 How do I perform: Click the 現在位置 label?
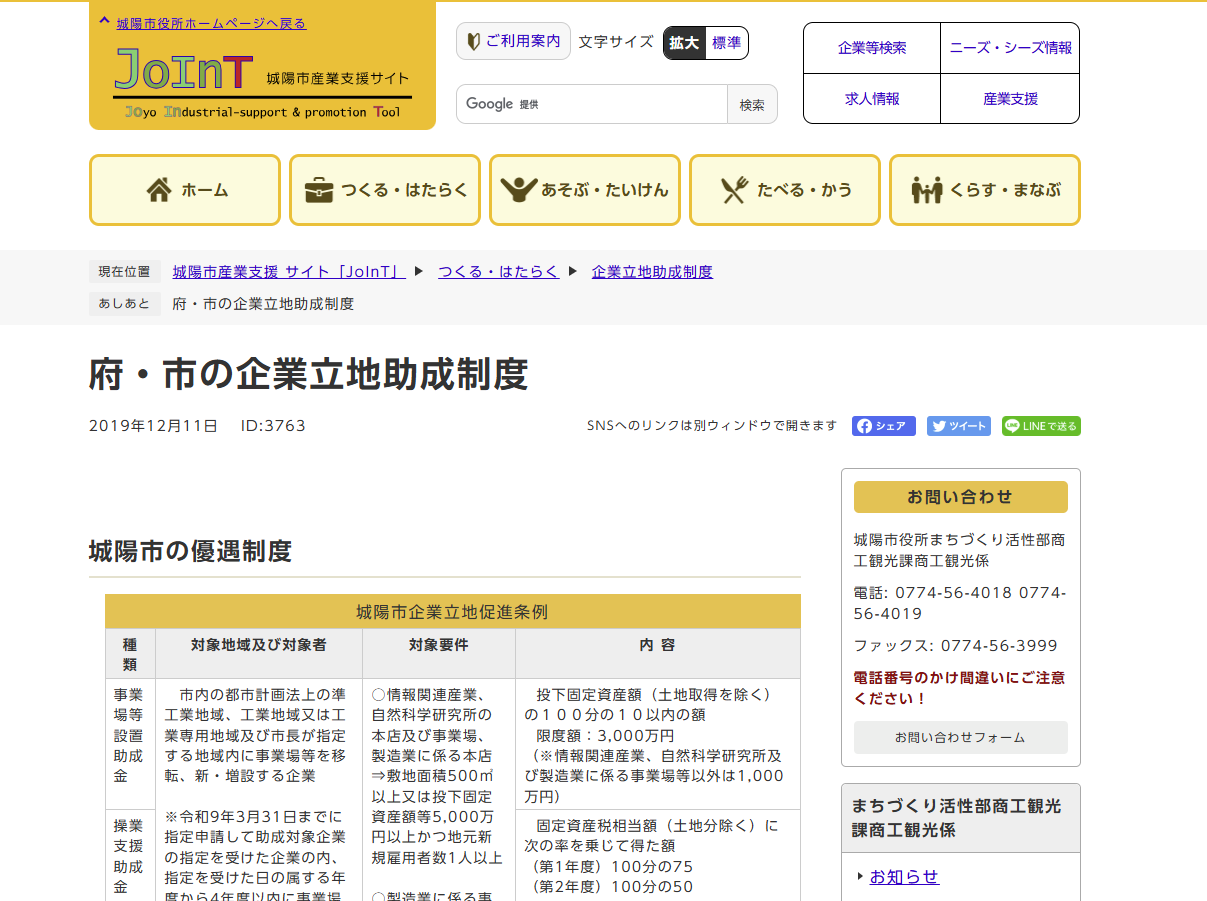[125, 272]
